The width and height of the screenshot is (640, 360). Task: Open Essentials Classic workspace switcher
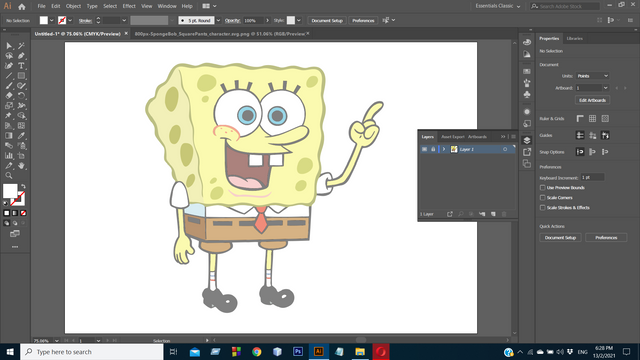498,6
